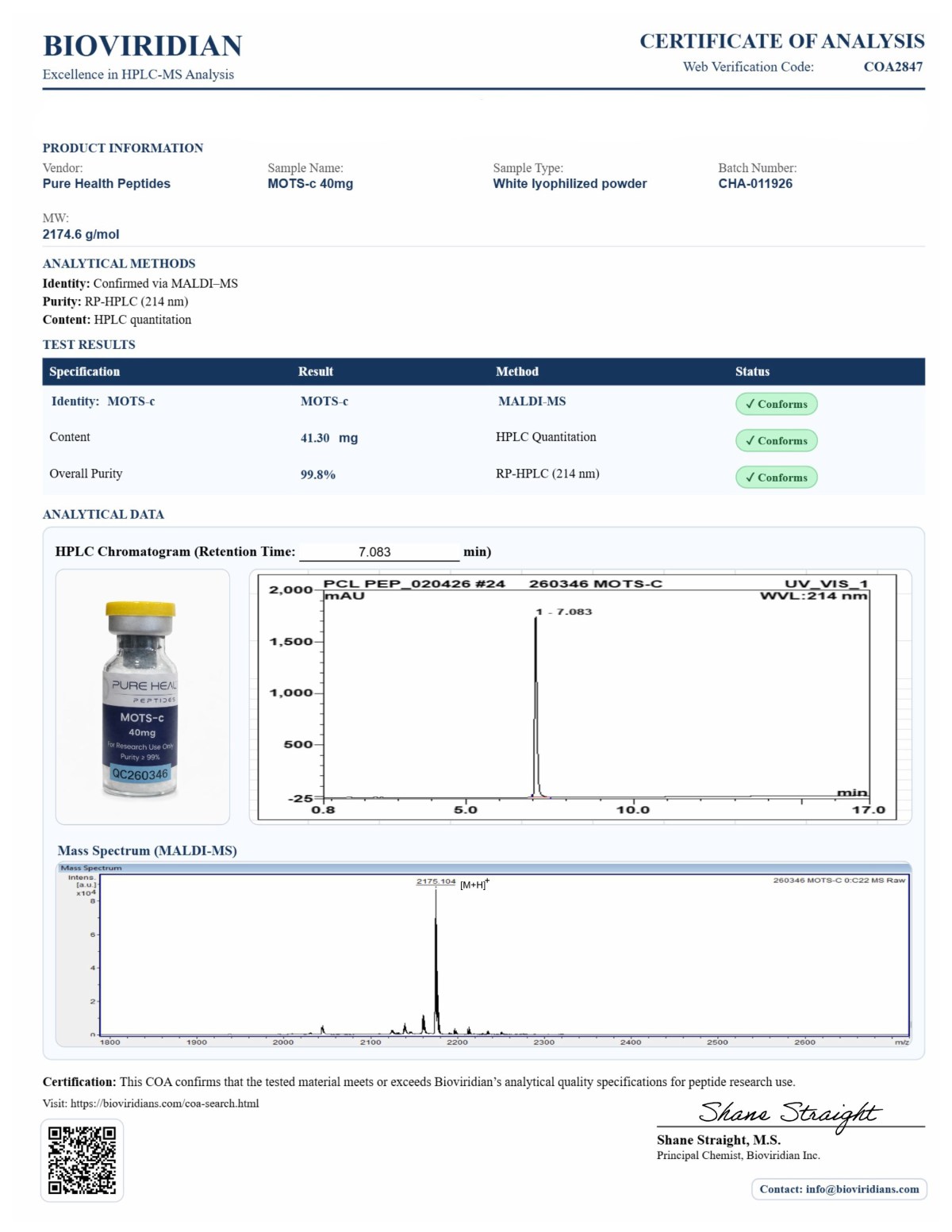The height and width of the screenshot is (1232, 952).
Task: Click the Status column header
Action: [751, 371]
